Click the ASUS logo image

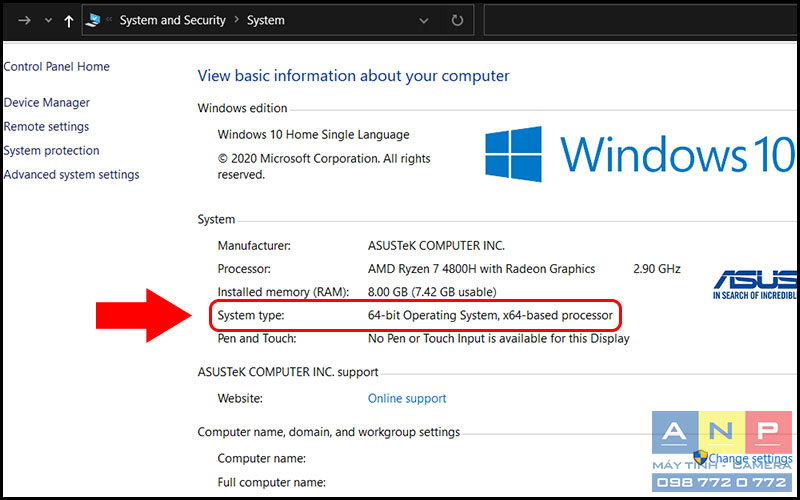point(755,285)
